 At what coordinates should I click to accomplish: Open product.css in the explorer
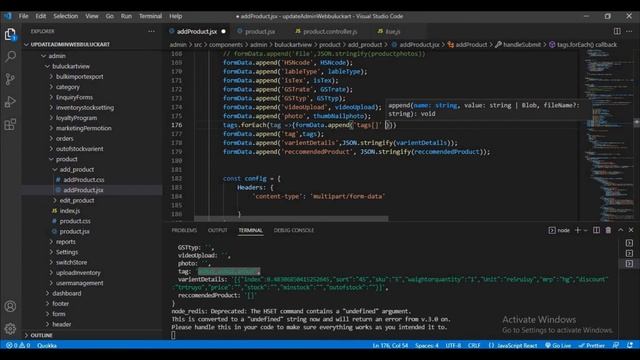point(75,221)
